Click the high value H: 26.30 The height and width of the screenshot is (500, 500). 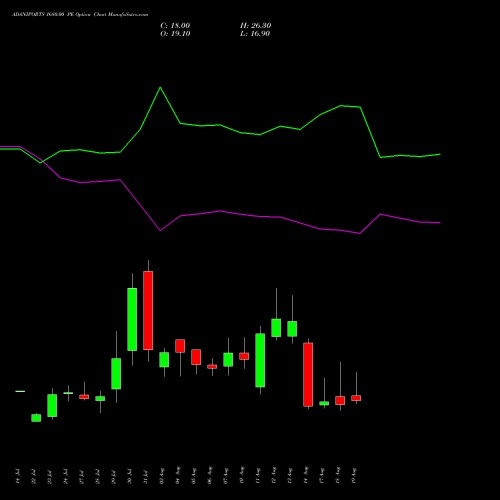point(256,26)
